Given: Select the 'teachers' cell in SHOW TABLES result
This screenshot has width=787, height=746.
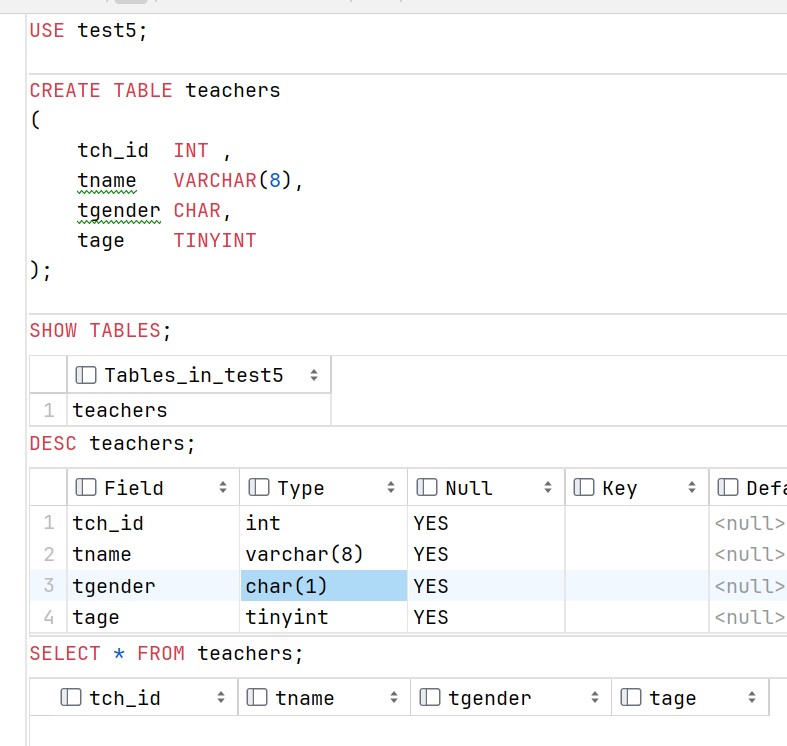Looking at the screenshot, I should click(x=199, y=410).
